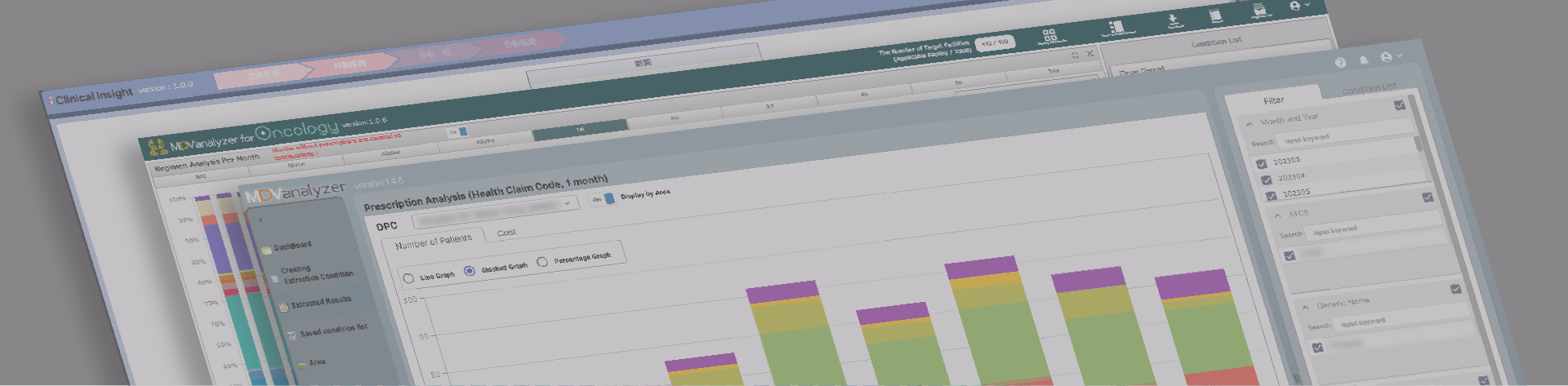This screenshot has width=1568, height=386.
Task: Collapse the ATC5 filter section
Action: click(x=1278, y=215)
